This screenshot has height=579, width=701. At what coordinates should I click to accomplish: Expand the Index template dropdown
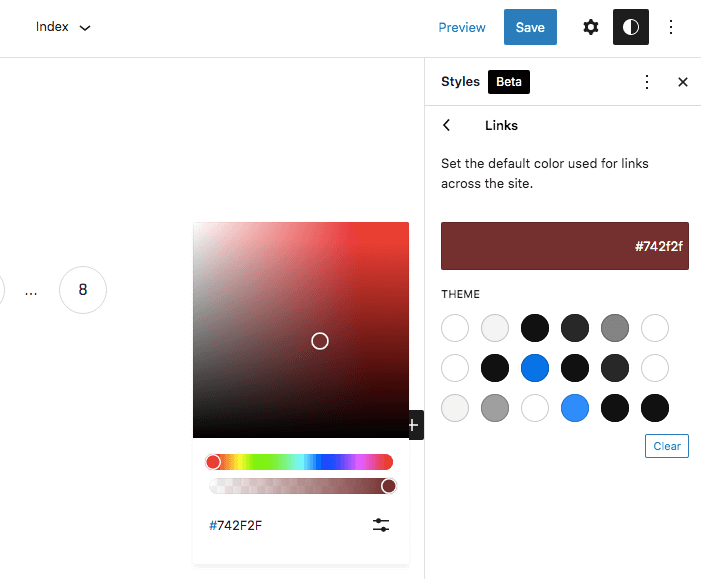[x=63, y=27]
